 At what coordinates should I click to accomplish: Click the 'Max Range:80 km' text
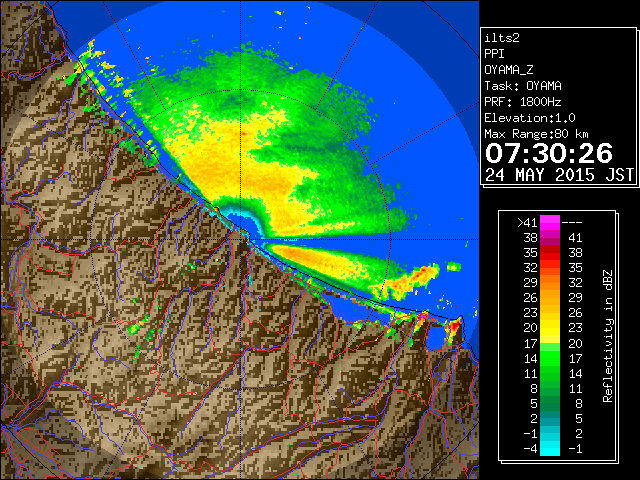536,134
